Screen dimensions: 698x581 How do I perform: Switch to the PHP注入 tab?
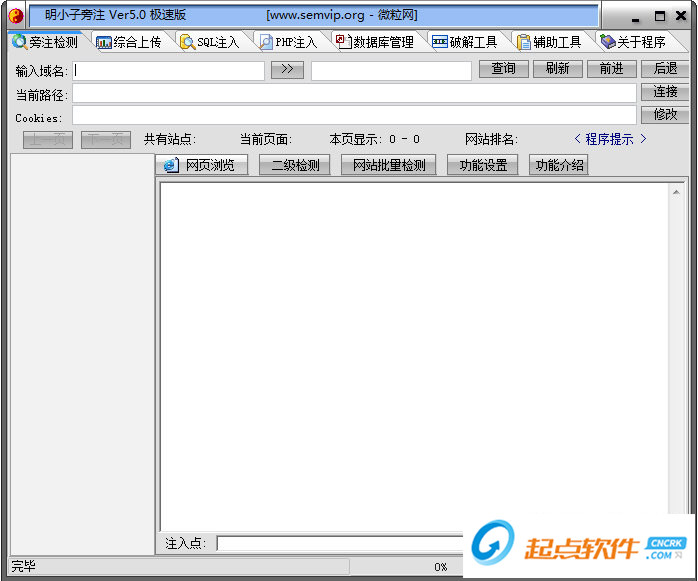[288, 42]
